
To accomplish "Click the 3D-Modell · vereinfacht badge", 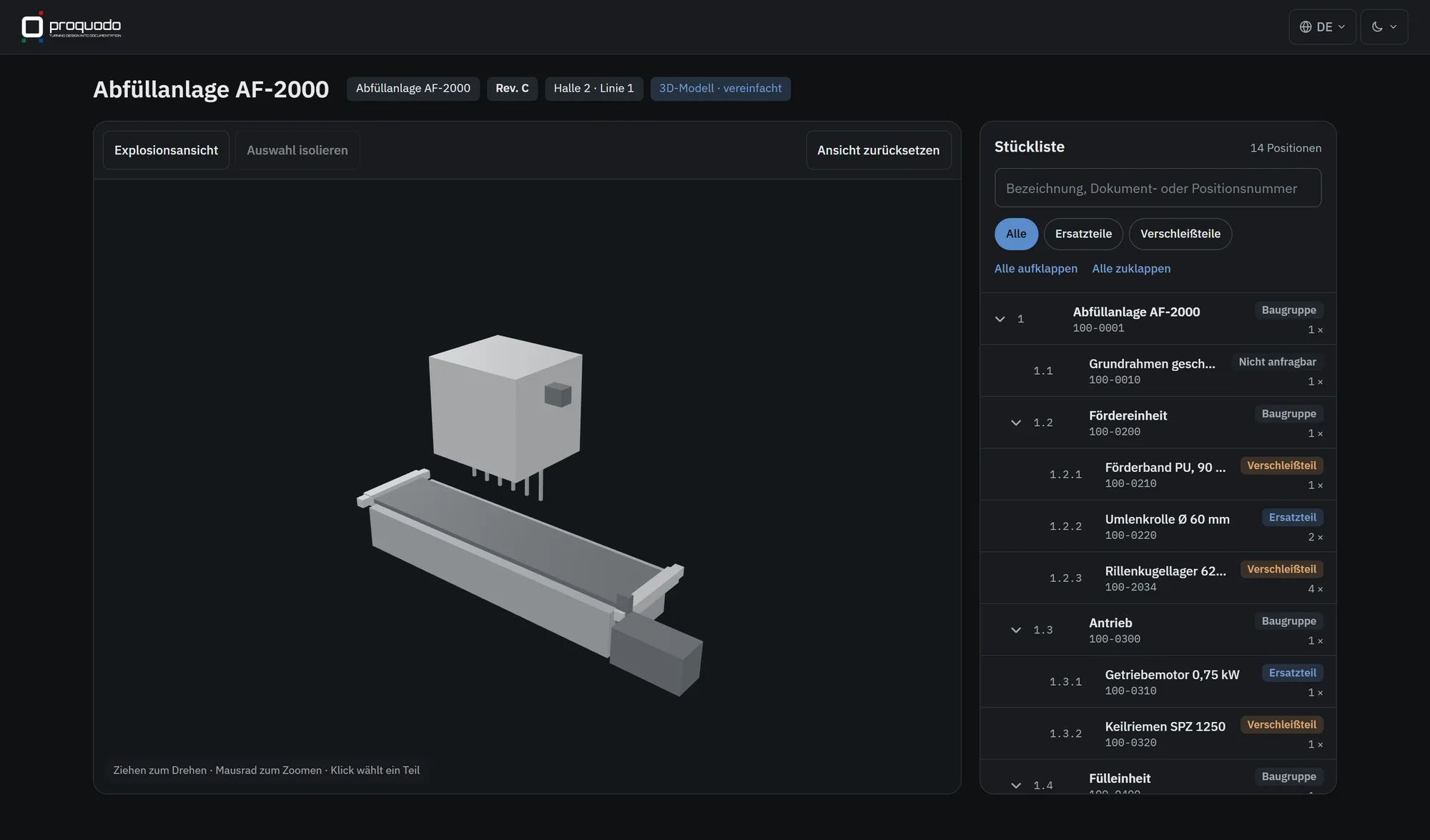I will 720,89.
